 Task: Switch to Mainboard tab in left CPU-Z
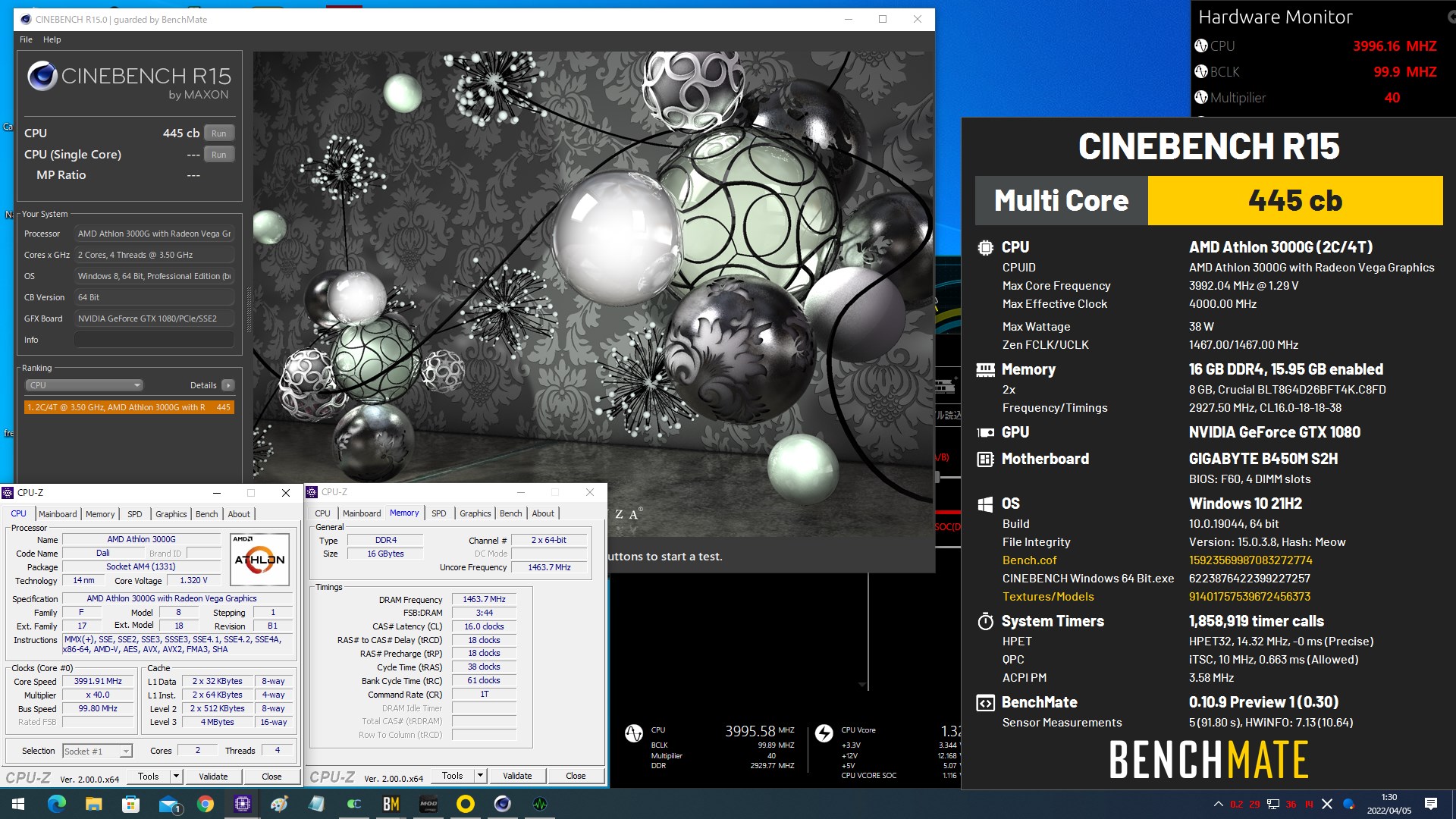(58, 514)
